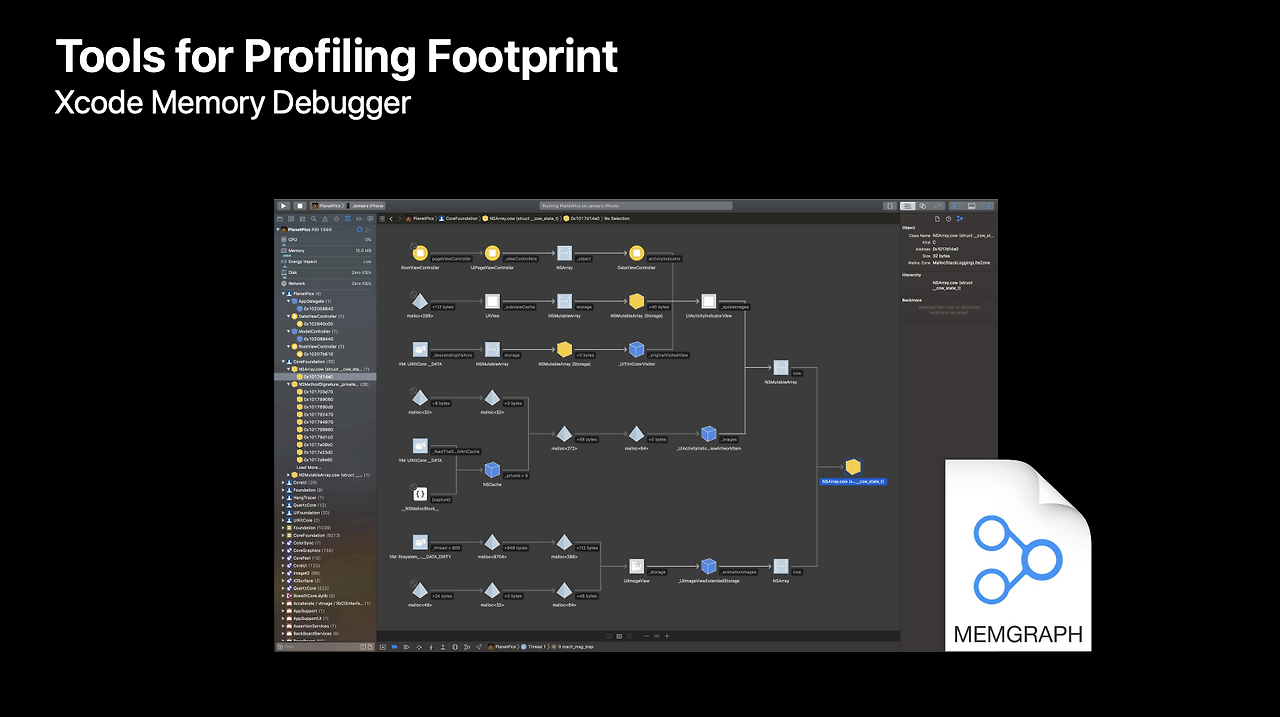The image size is (1280, 717).
Task: Collapse the PlanetPics (4) group
Action: click(283, 294)
